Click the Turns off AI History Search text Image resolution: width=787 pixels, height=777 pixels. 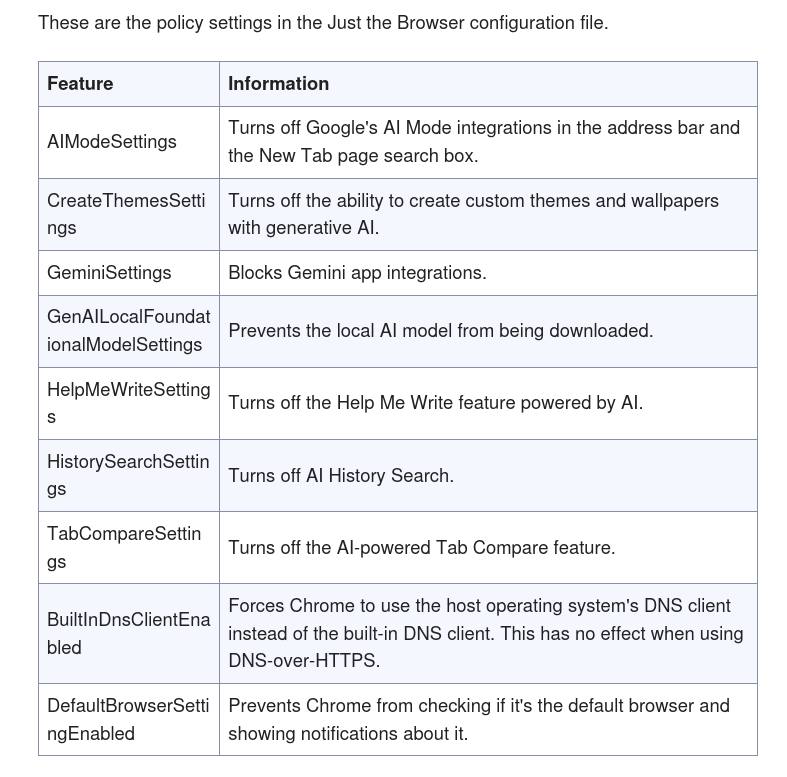point(341,476)
